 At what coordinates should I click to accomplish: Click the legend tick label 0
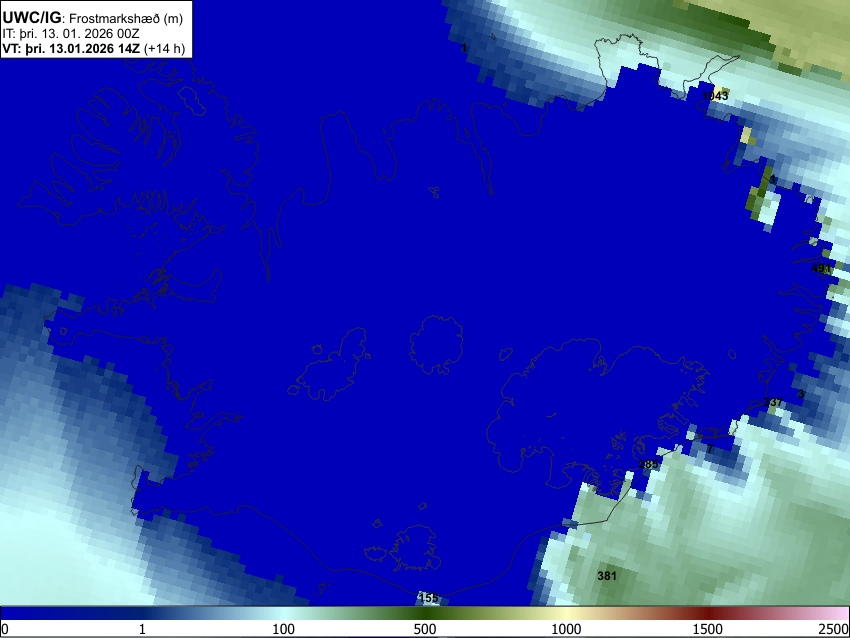click(5, 629)
